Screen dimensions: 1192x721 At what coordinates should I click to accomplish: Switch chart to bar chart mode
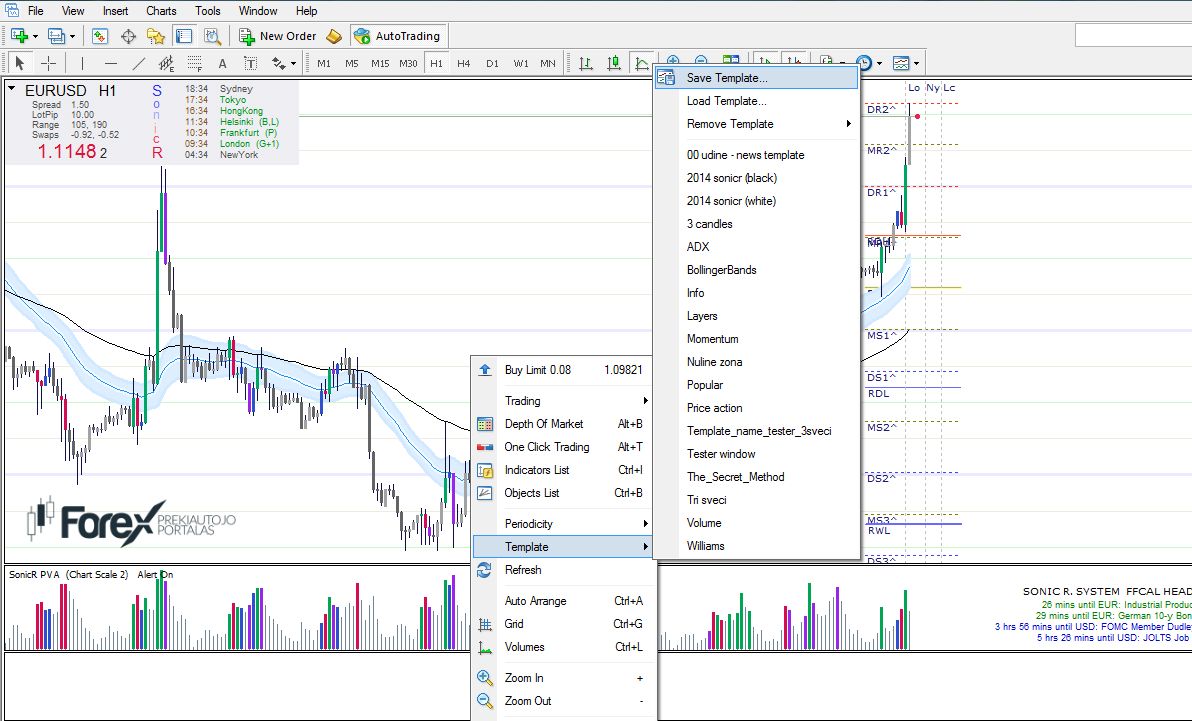pos(586,63)
